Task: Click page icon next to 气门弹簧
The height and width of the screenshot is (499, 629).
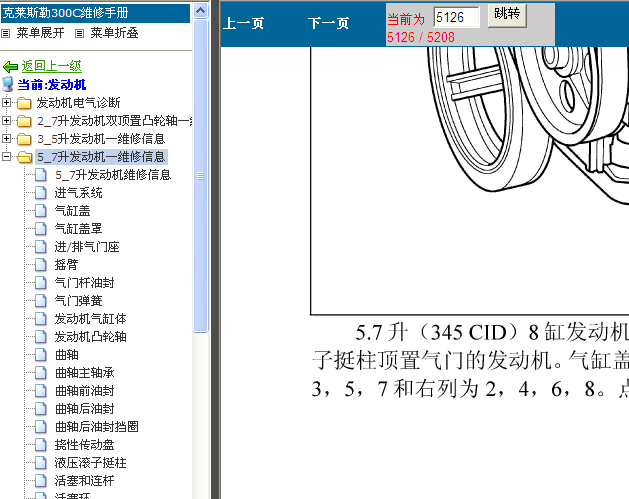Action: [41, 301]
